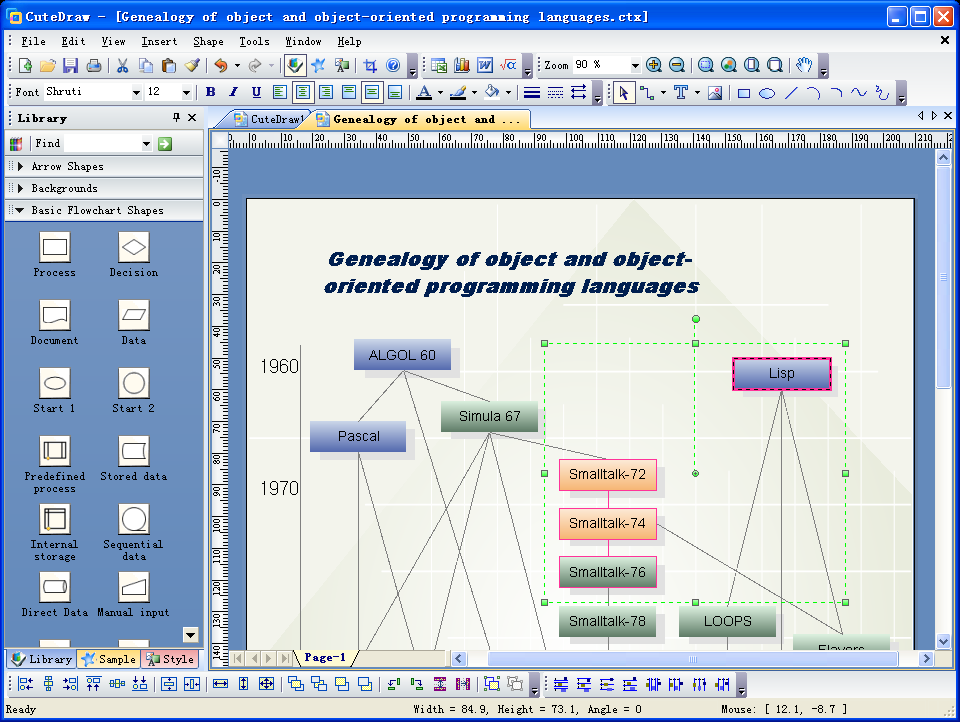Viewport: 960px width, 722px height.
Task: Open the font color picker arrow
Action: click(439, 93)
